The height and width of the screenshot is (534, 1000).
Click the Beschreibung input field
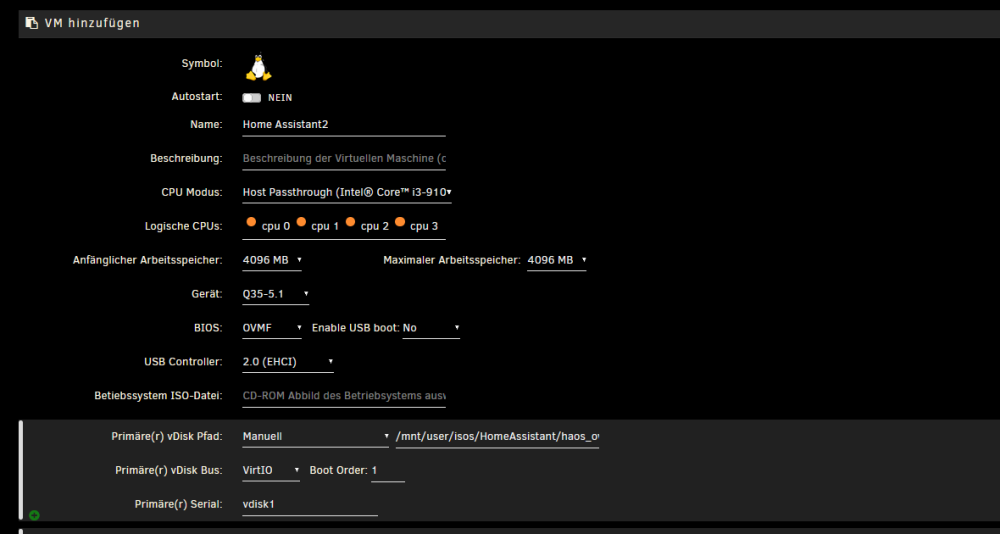[344, 158]
